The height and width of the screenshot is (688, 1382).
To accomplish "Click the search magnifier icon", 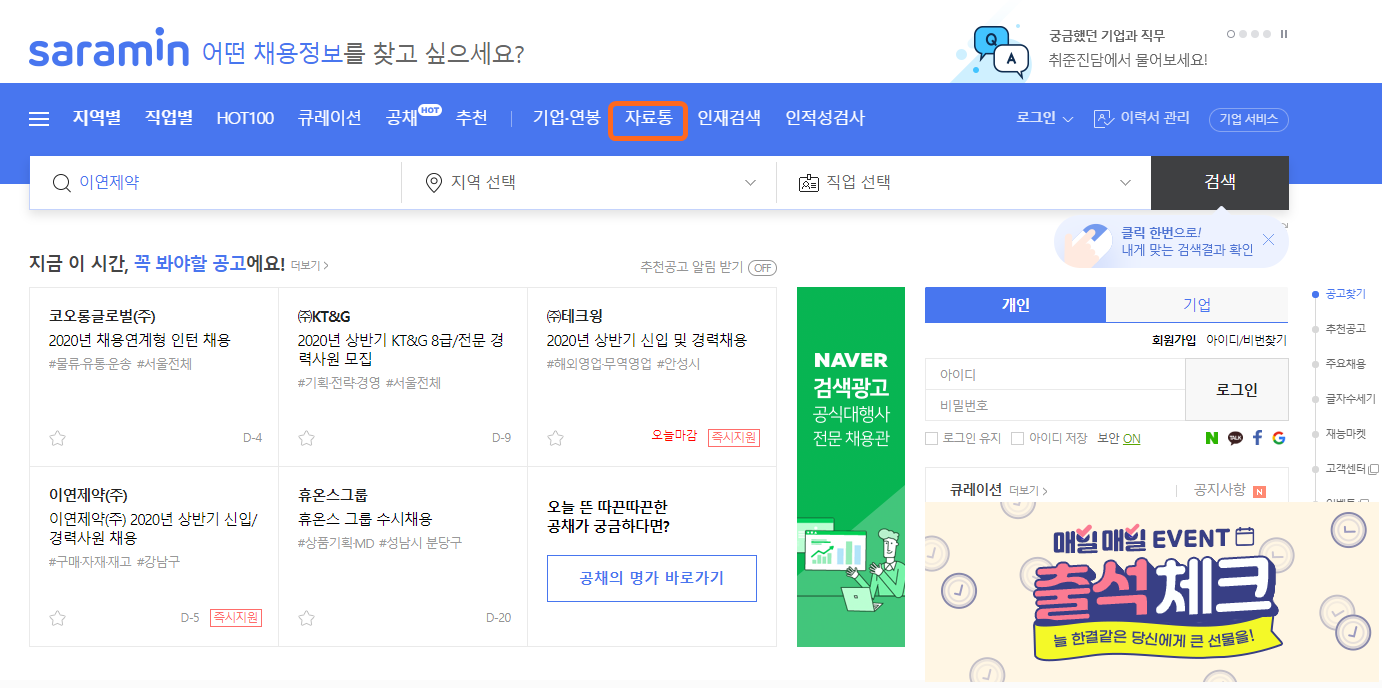I will (62, 183).
